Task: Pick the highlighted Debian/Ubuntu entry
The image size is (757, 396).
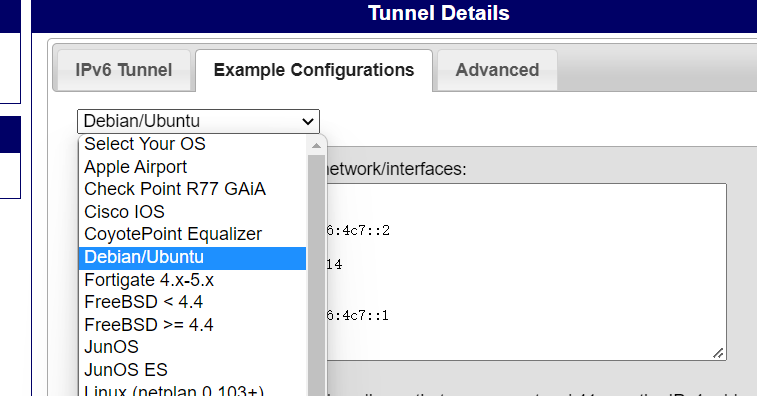Action: tap(193, 257)
